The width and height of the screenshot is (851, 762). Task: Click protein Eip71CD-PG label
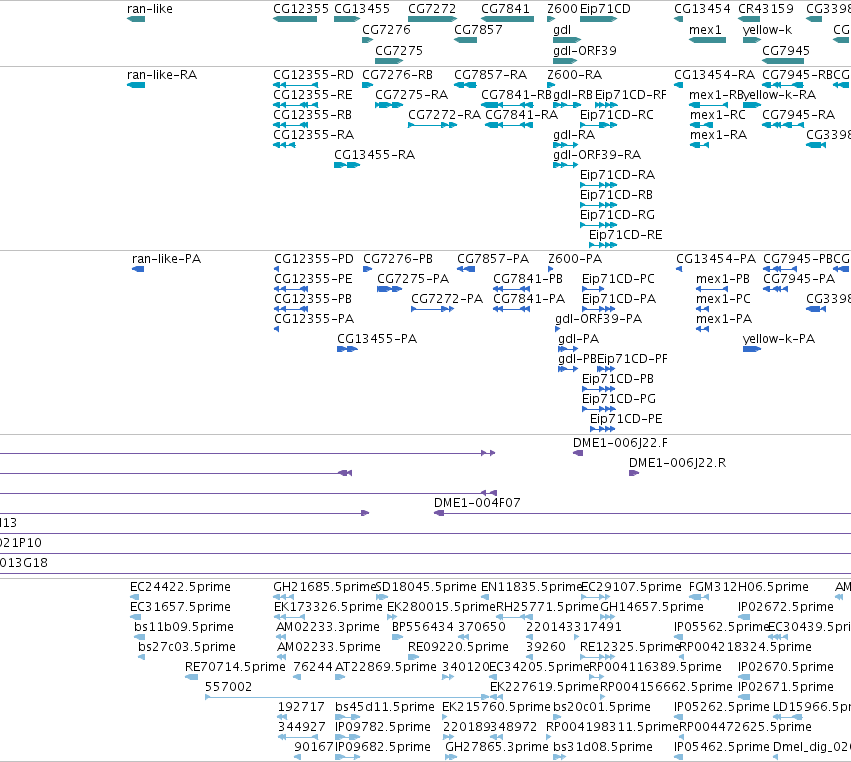[x=619, y=399]
